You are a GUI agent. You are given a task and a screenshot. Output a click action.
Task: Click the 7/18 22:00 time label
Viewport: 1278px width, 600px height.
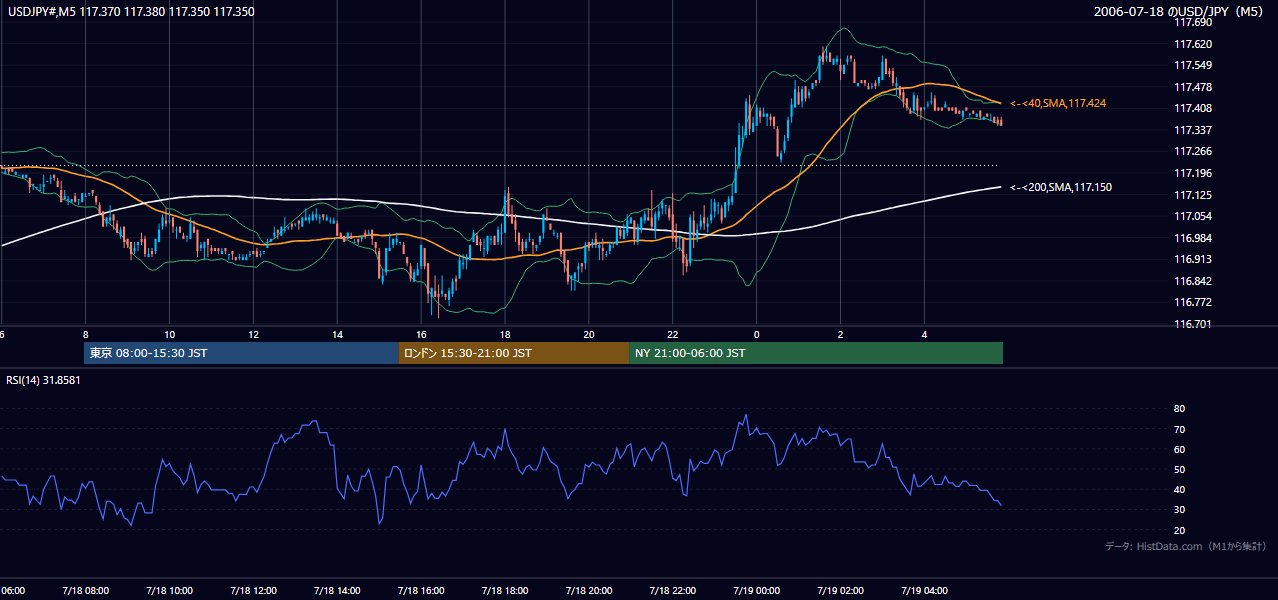(x=673, y=591)
